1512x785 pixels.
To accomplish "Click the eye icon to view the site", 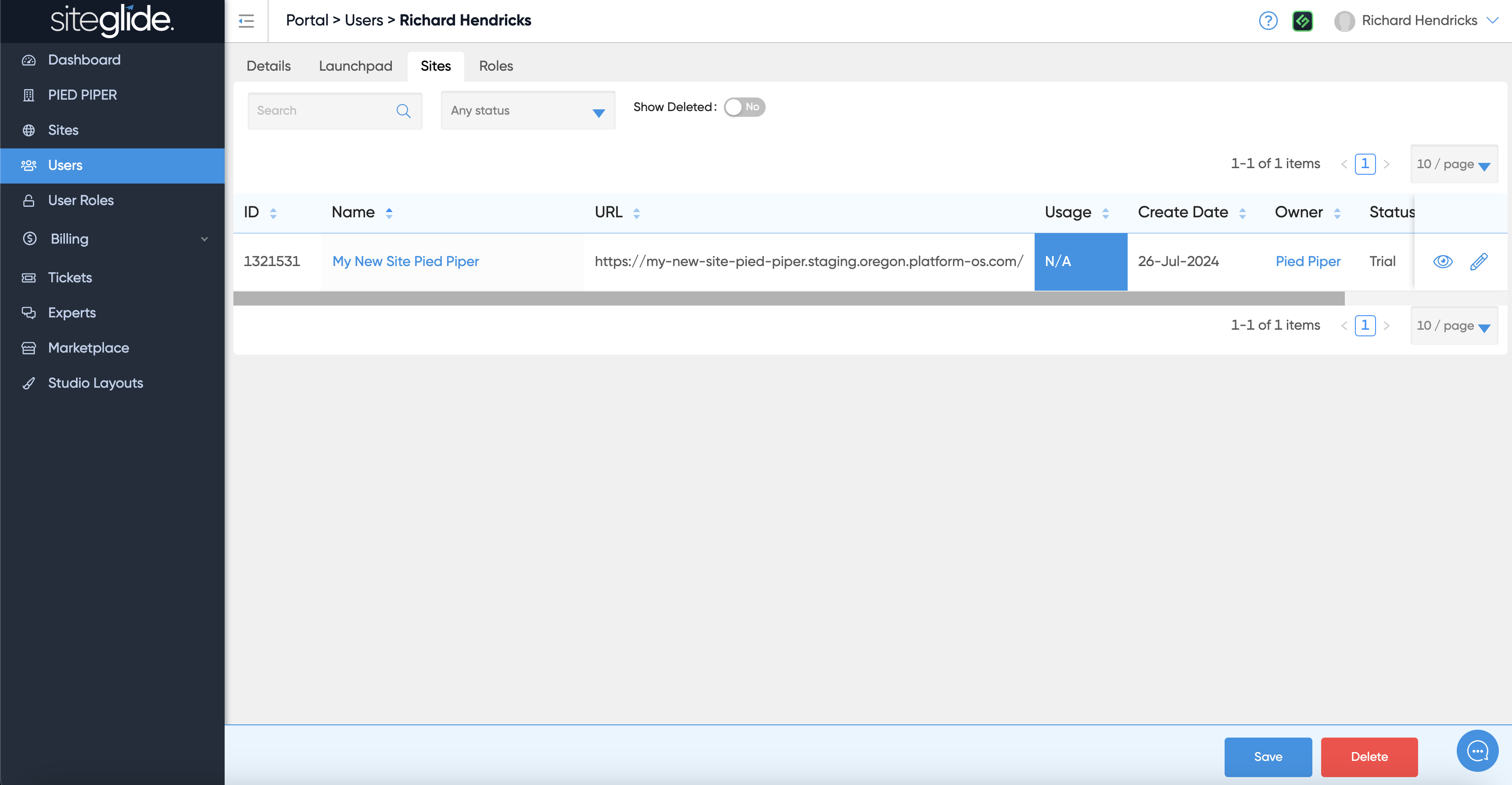I will (1443, 261).
